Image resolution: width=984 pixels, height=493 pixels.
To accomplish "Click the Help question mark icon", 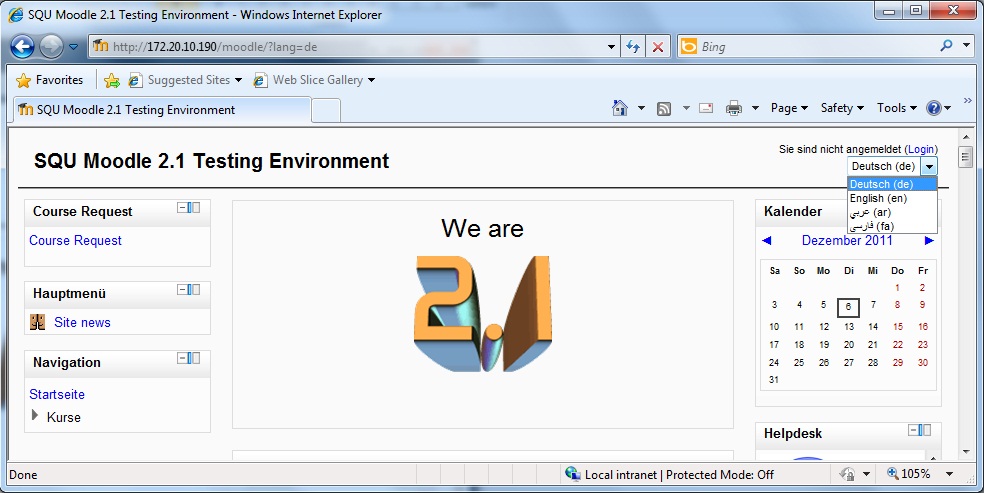I will point(934,109).
